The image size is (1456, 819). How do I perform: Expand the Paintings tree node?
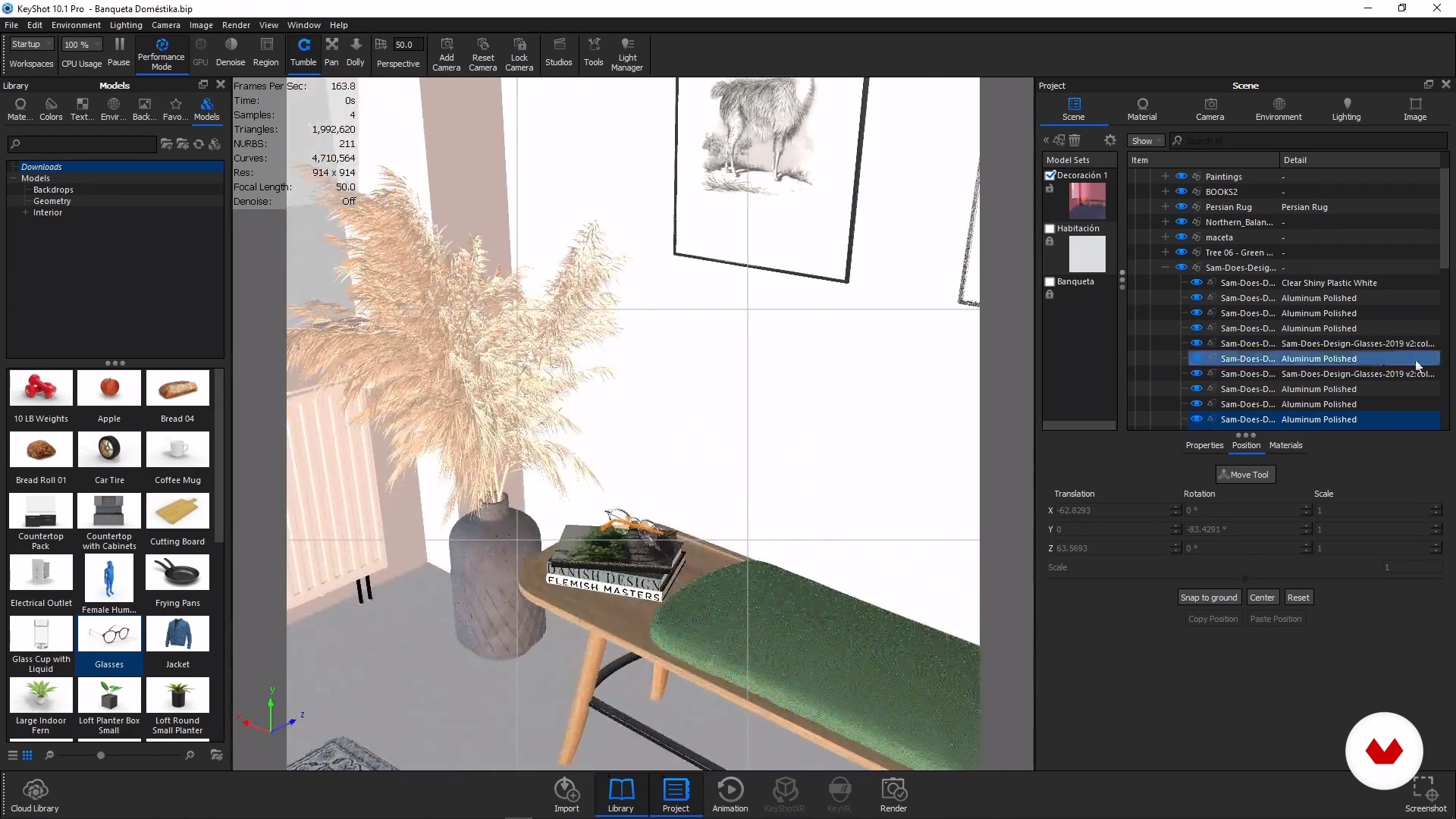(x=1166, y=176)
